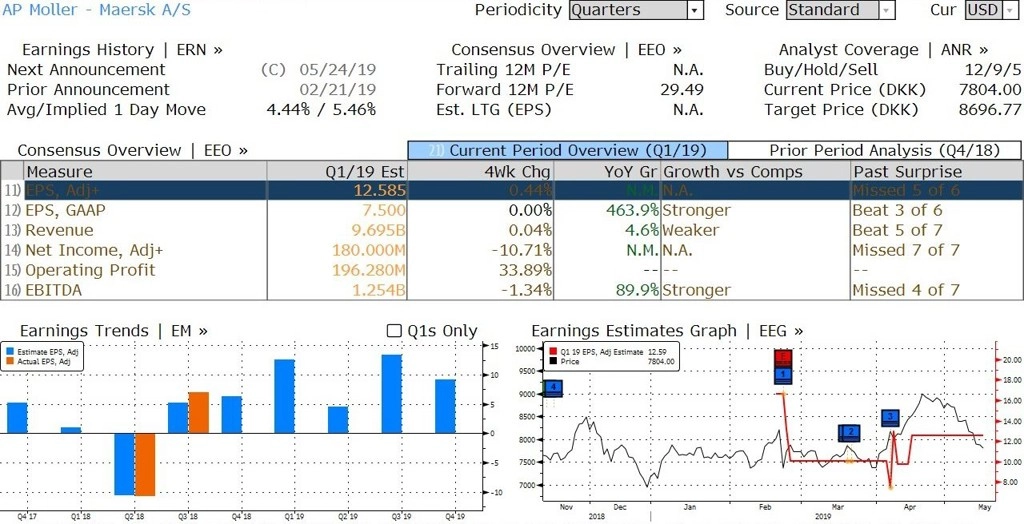
Task: Click the blue event marker numbered 2
Action: (849, 433)
